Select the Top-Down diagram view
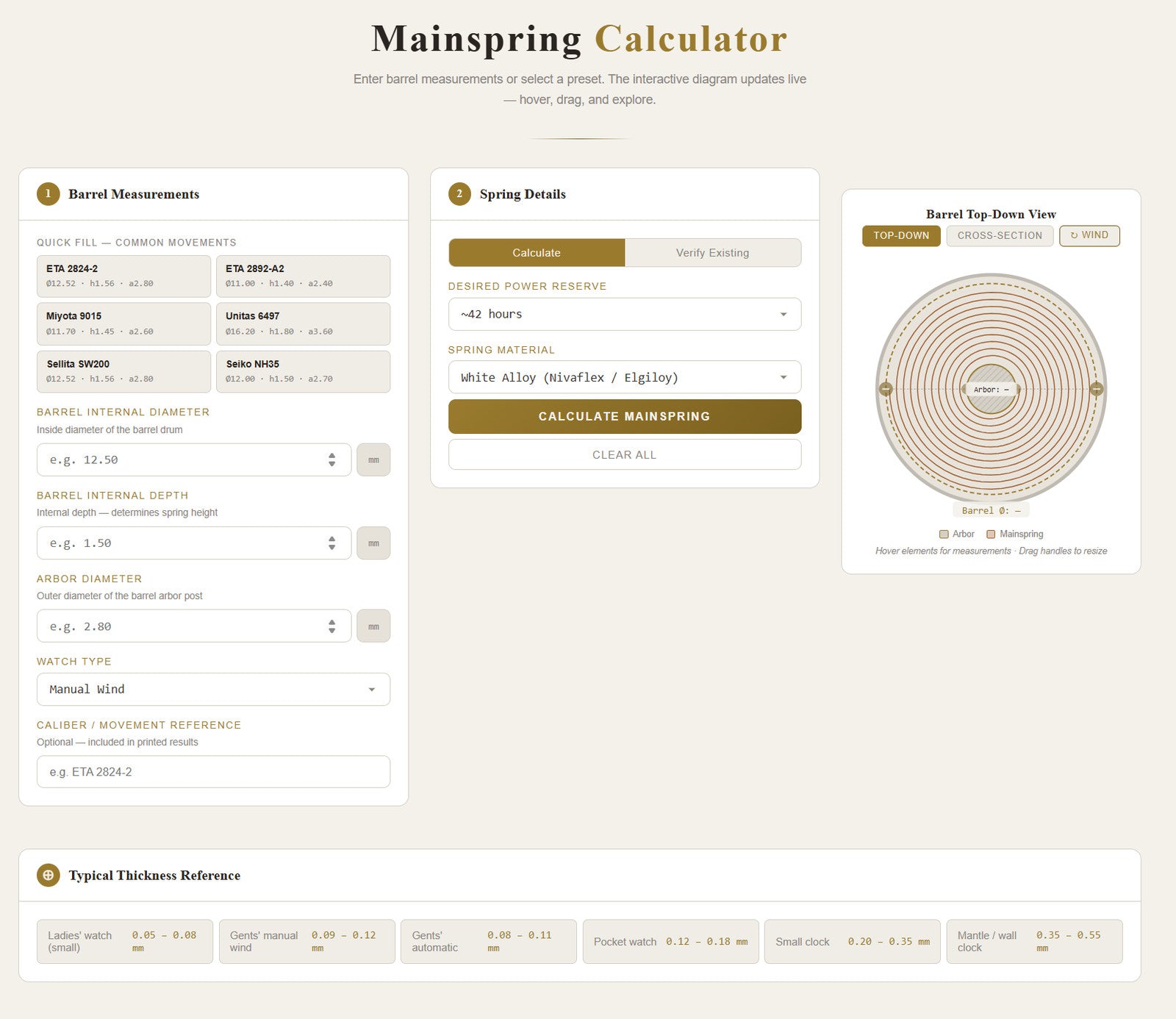 901,235
